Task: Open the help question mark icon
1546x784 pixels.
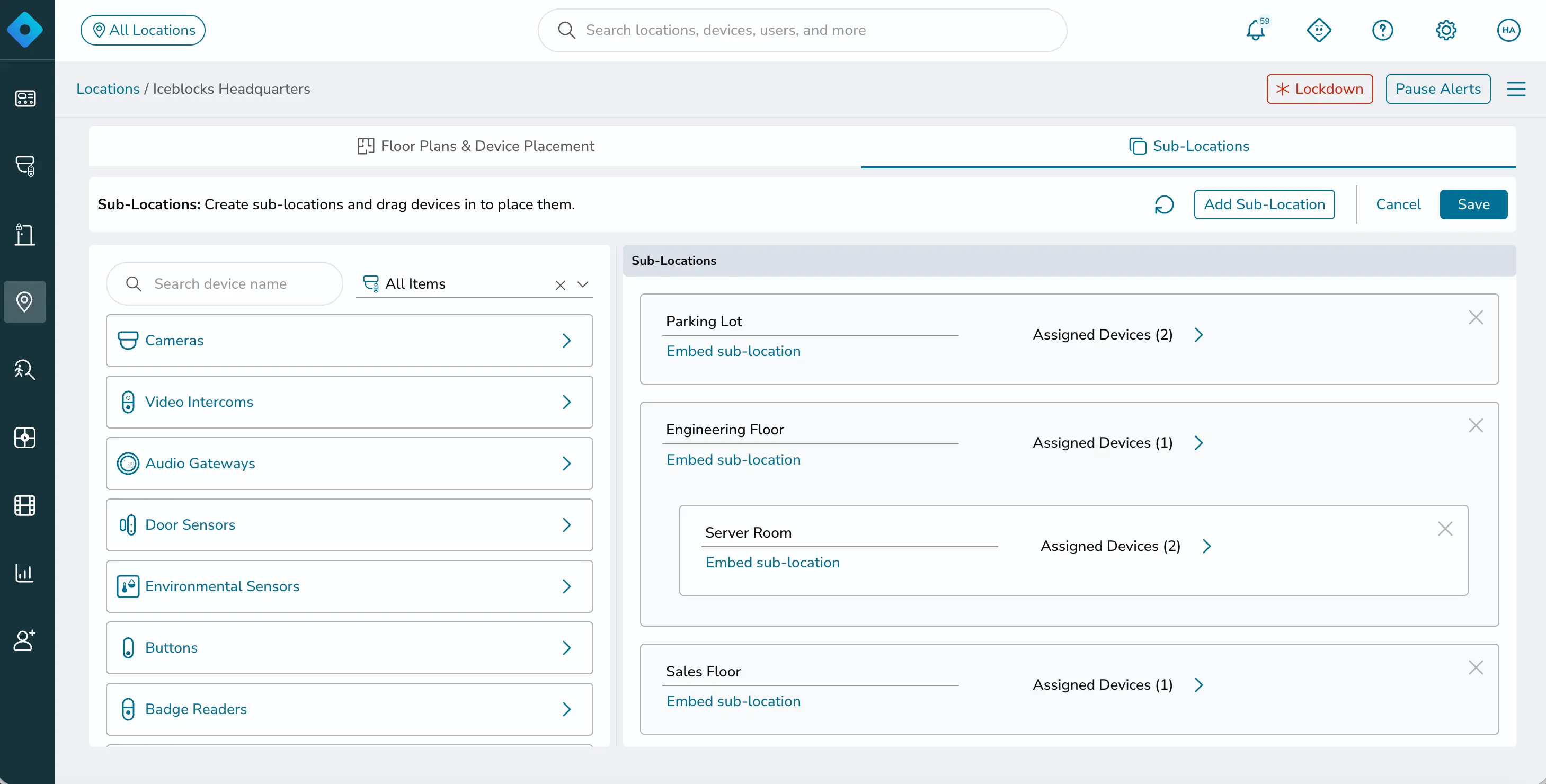Action: point(1382,30)
